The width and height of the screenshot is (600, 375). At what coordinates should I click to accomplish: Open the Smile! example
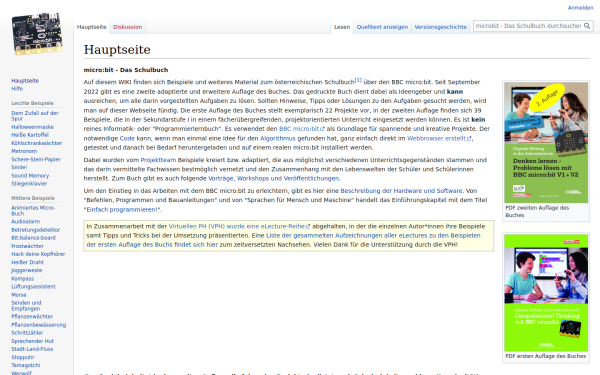coord(19,167)
